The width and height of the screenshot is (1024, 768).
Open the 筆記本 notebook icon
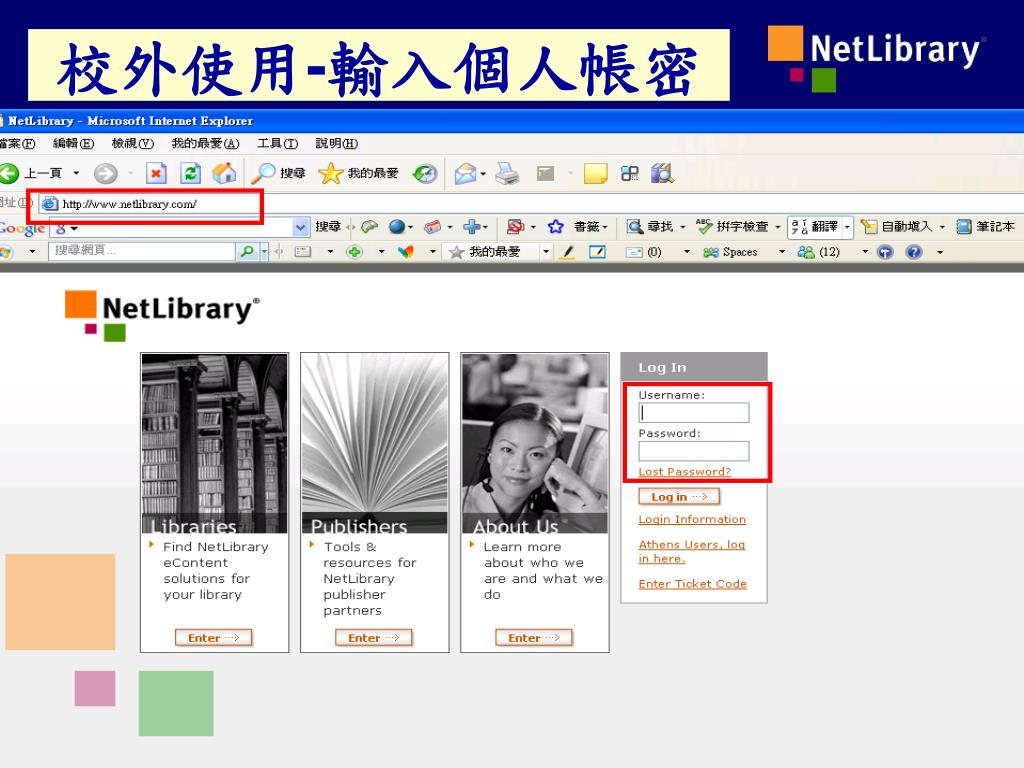pos(964,227)
